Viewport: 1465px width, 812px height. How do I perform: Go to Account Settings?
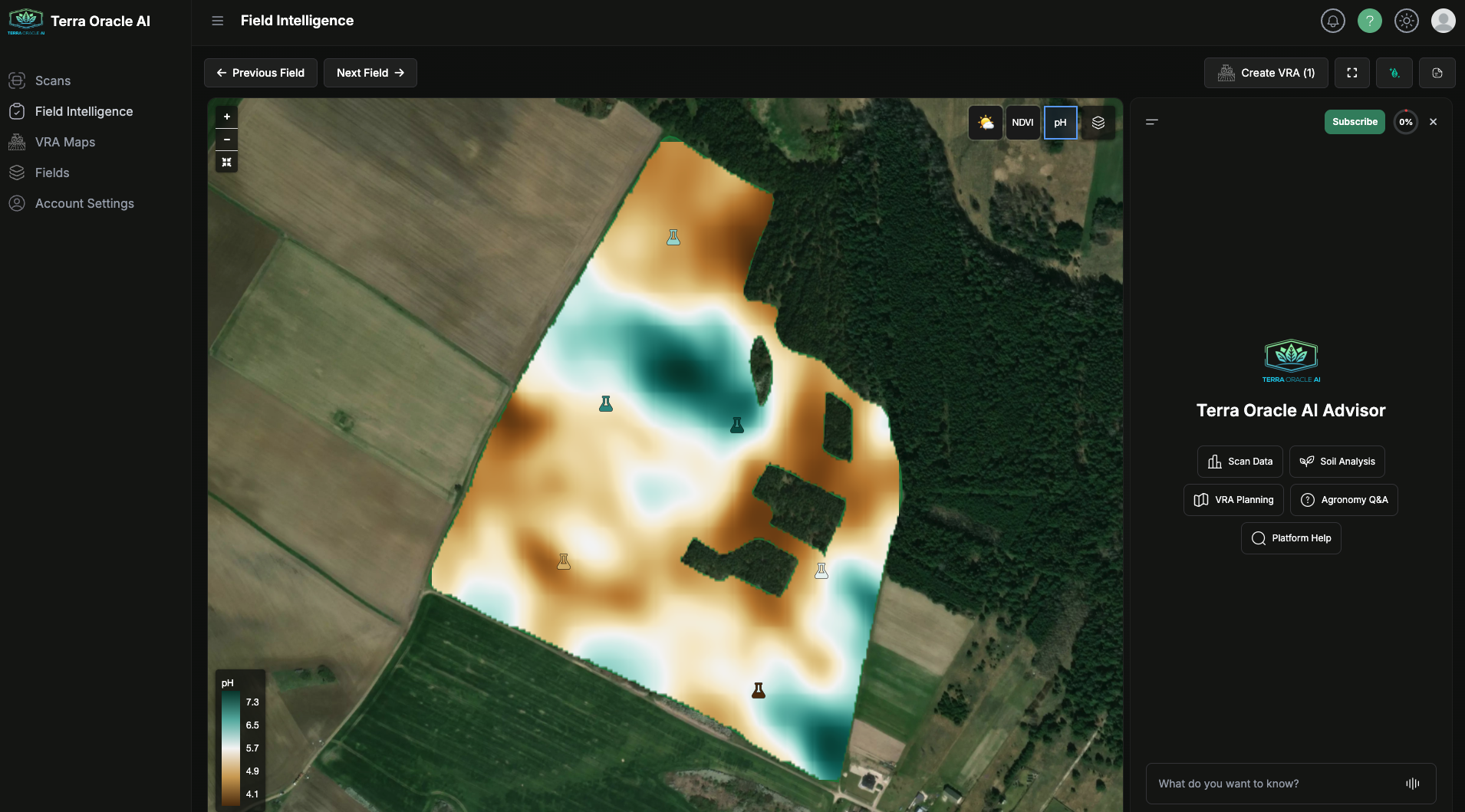[x=84, y=203]
